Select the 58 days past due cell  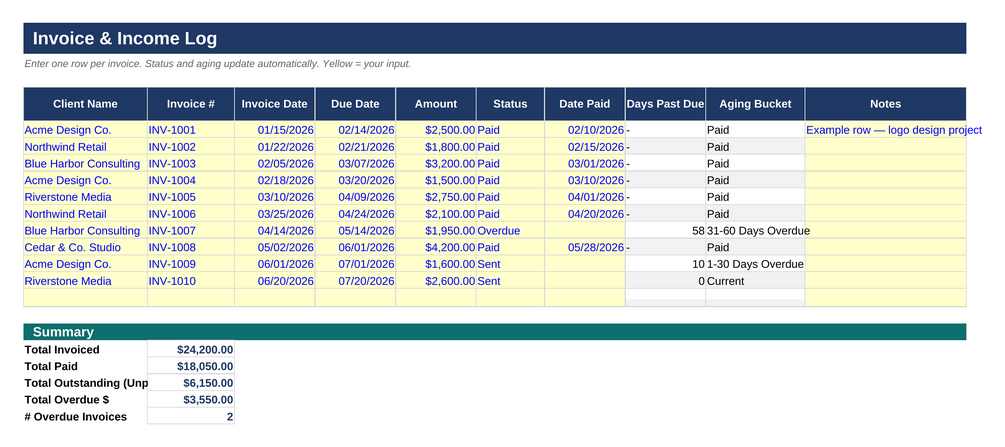(665, 230)
